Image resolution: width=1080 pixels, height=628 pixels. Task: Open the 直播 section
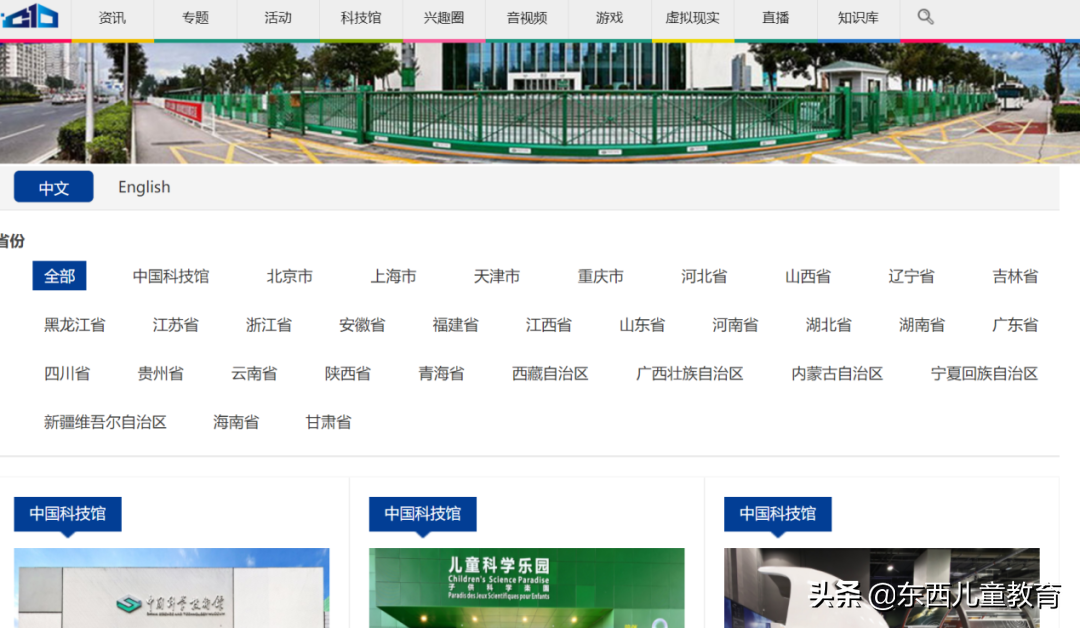point(775,16)
